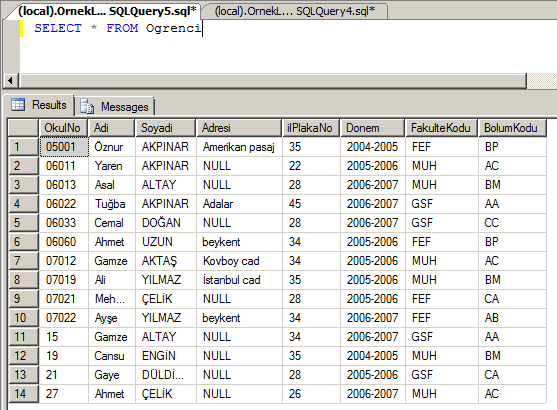Click the FakulteKodu column header
The width and height of the screenshot is (557, 410).
tap(441, 128)
